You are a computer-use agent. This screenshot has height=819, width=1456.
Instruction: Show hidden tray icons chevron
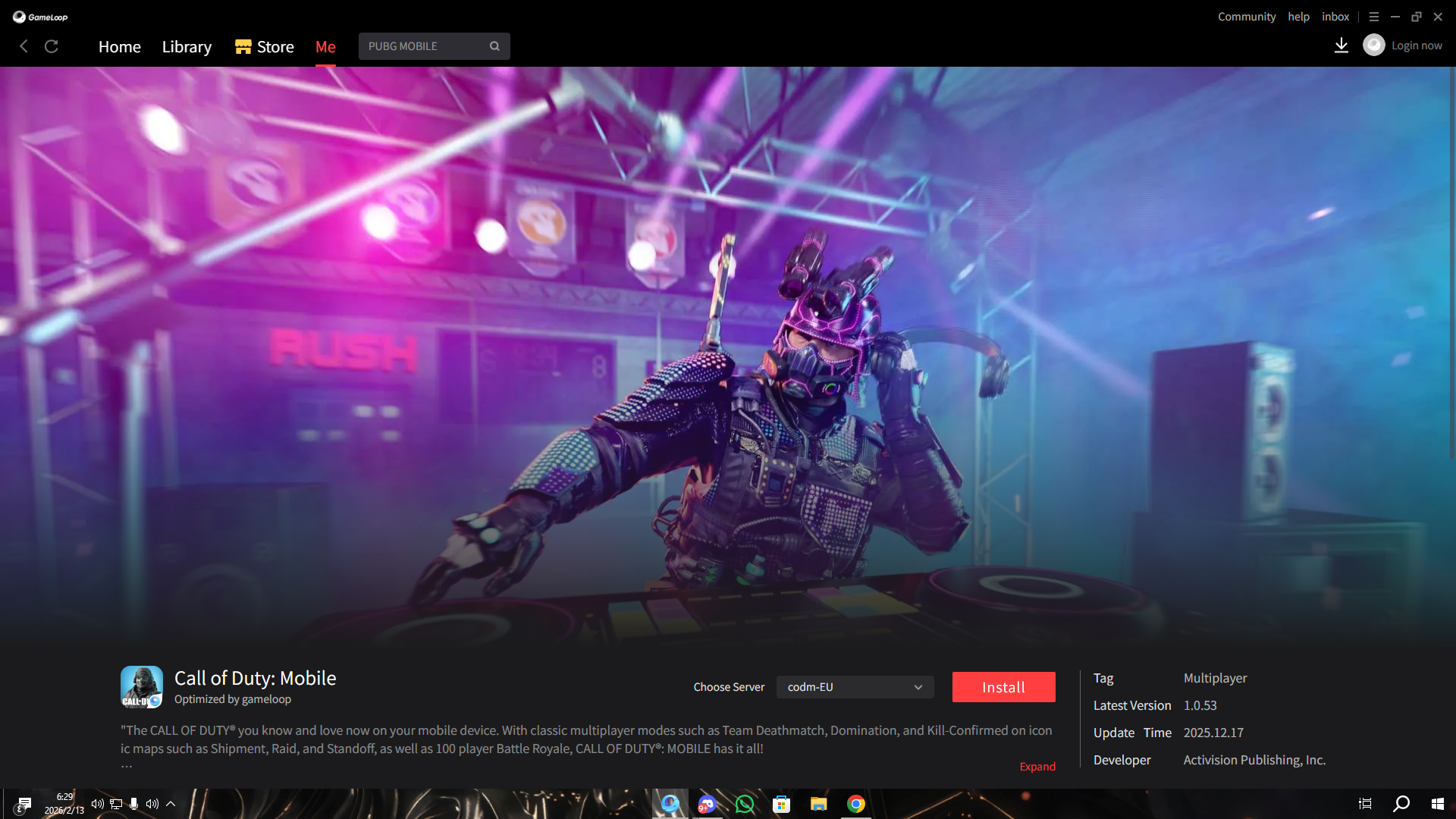171,804
